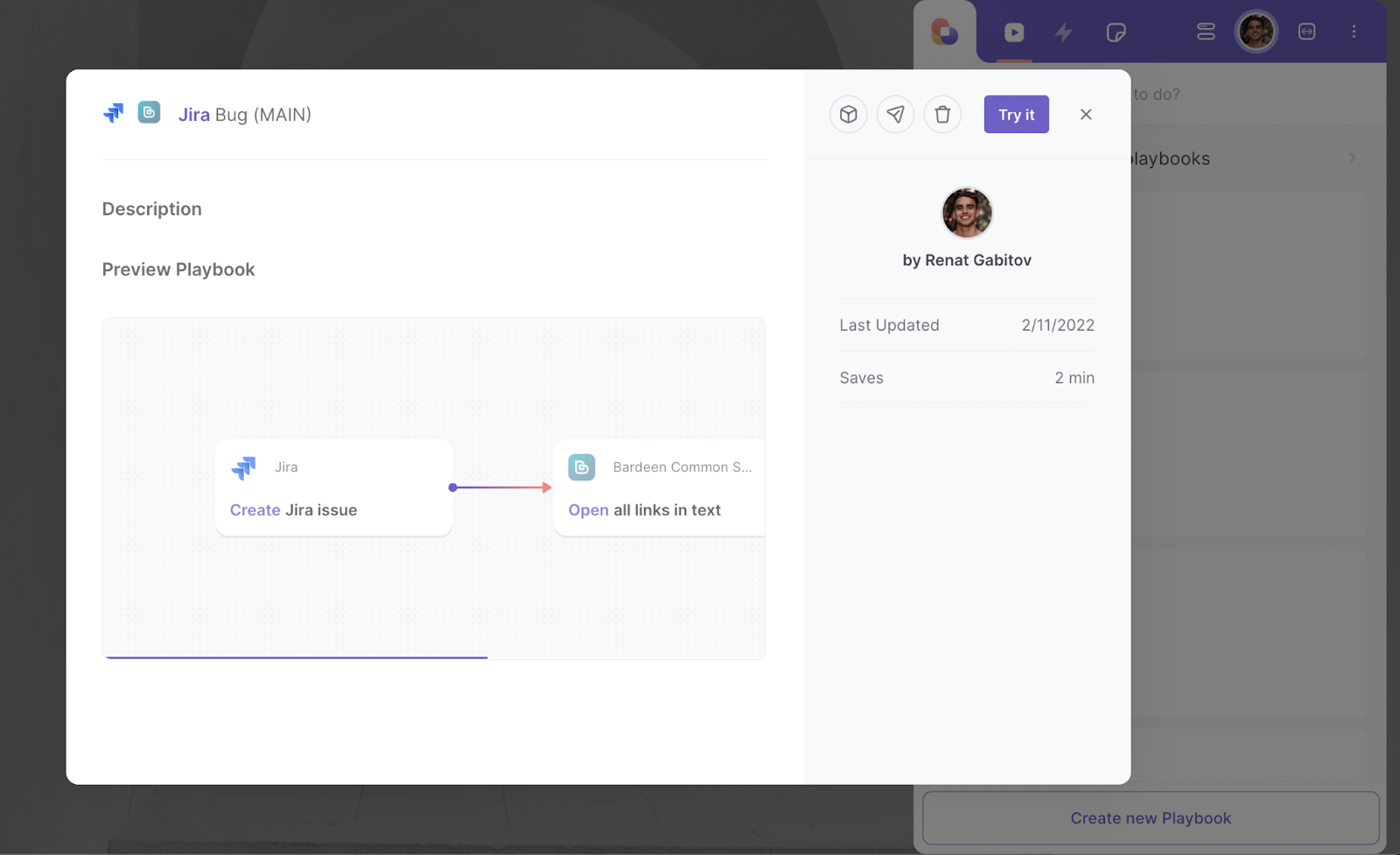Image resolution: width=1400 pixels, height=855 pixels.
Task: Open the sticky note icon tab
Action: click(x=1116, y=32)
